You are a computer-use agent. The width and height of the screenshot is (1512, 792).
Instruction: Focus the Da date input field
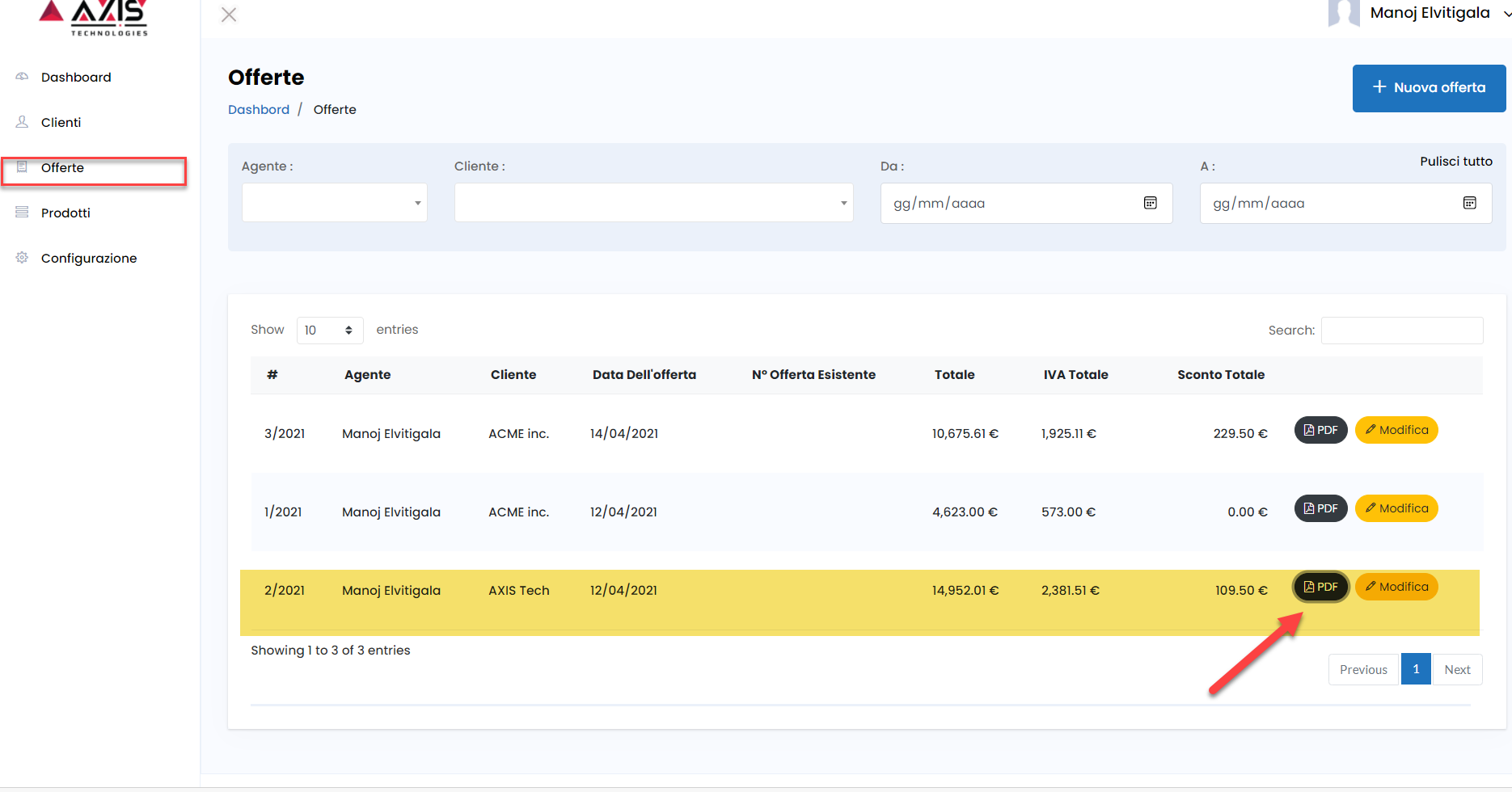pyautogui.click(x=1026, y=203)
